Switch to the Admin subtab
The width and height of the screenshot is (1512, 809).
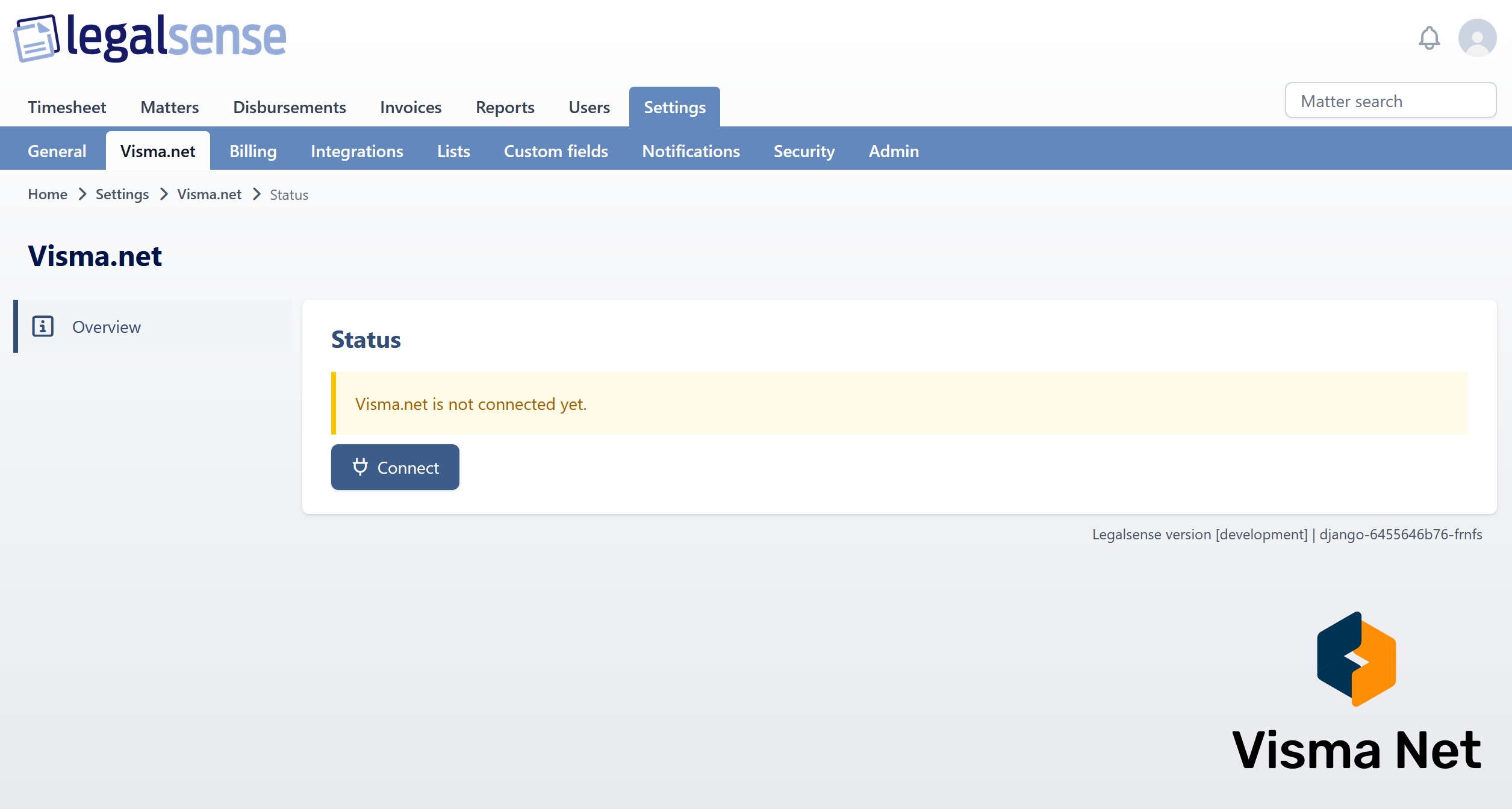pos(894,151)
